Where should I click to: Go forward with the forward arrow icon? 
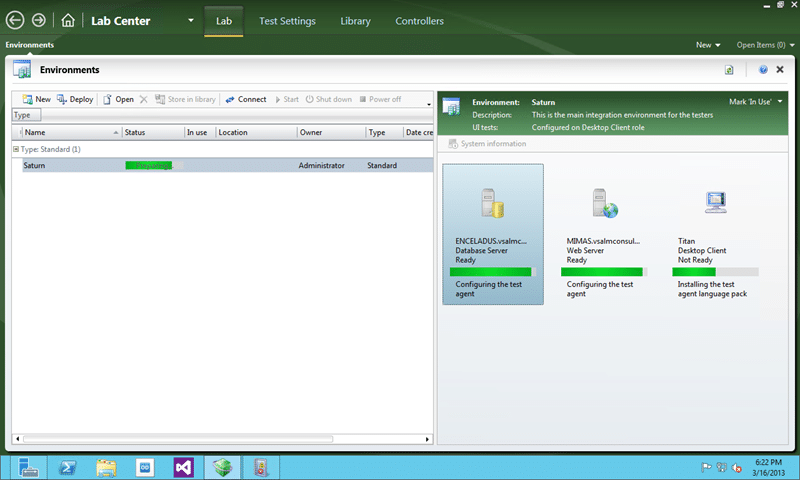tap(39, 20)
